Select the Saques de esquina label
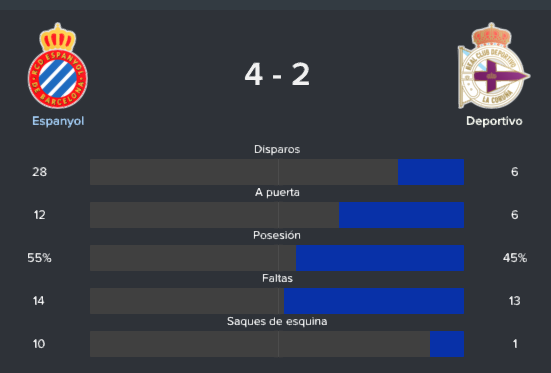 [x=277, y=321]
